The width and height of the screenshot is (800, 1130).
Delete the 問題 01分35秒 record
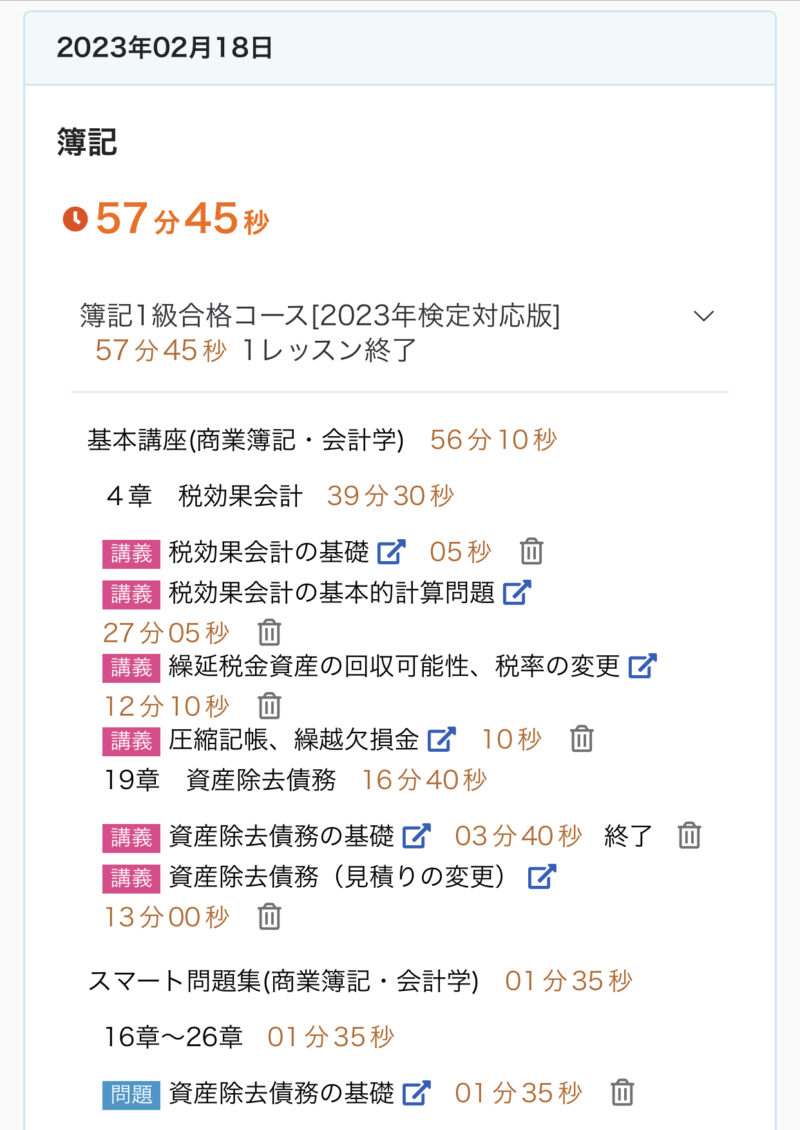click(623, 1093)
